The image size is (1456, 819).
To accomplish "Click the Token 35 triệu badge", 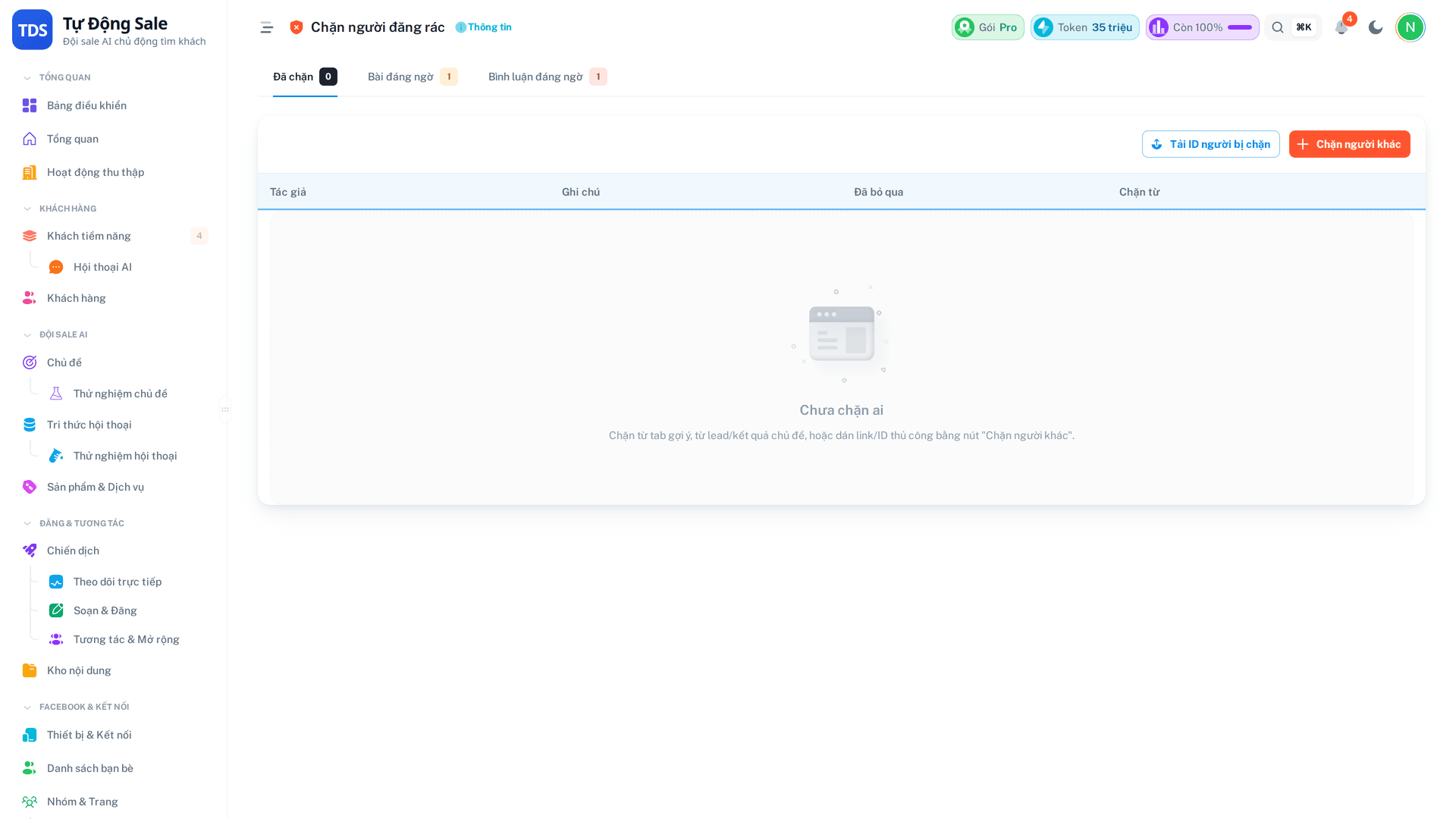I will [1084, 27].
